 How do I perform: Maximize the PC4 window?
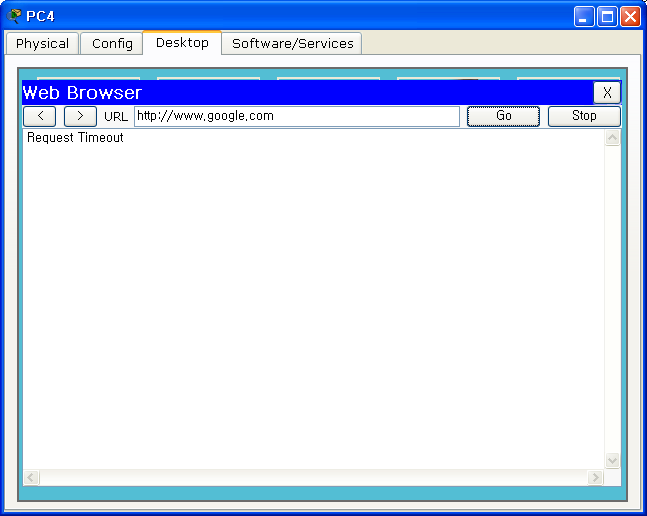pyautogui.click(x=607, y=16)
